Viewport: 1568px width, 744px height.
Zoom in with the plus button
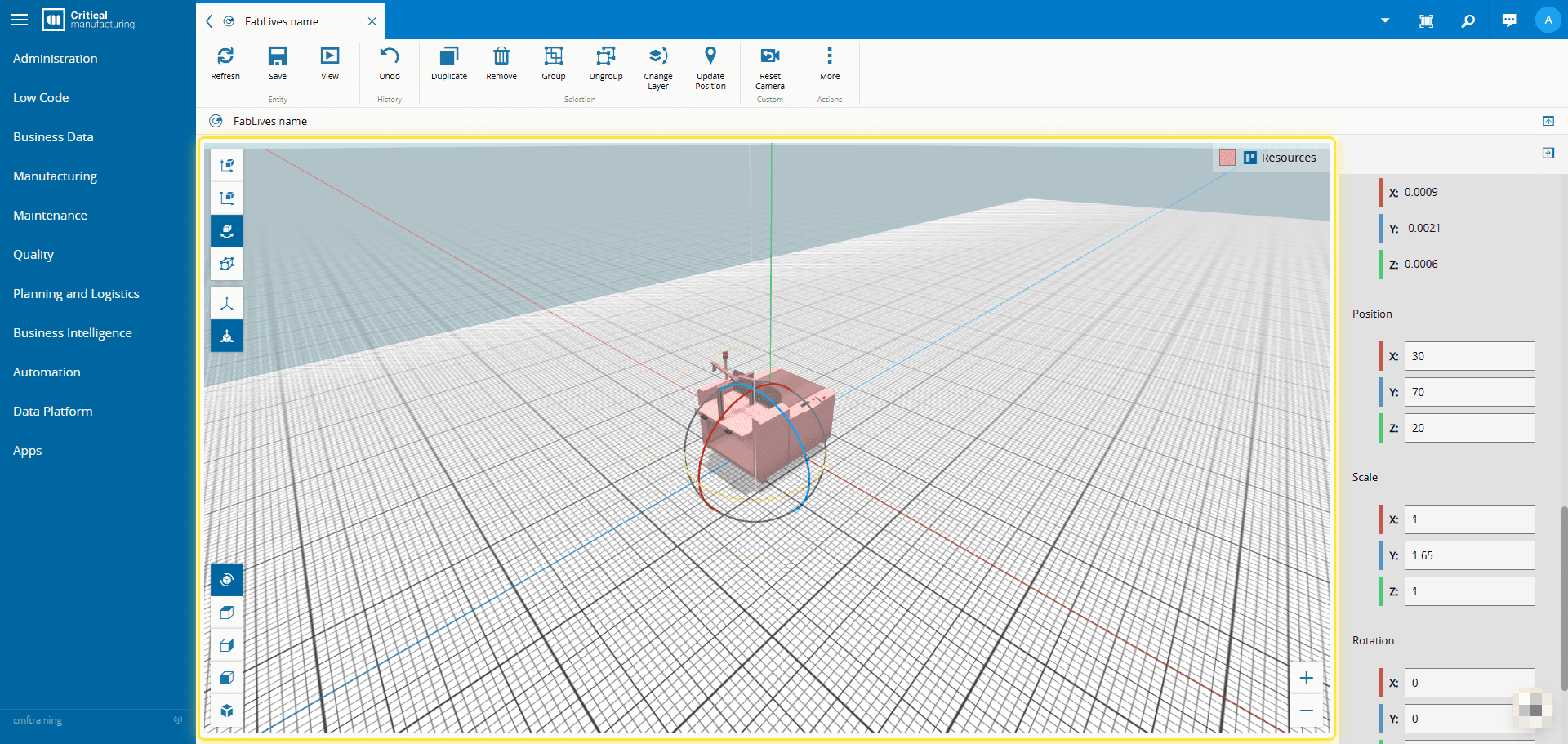click(1306, 678)
